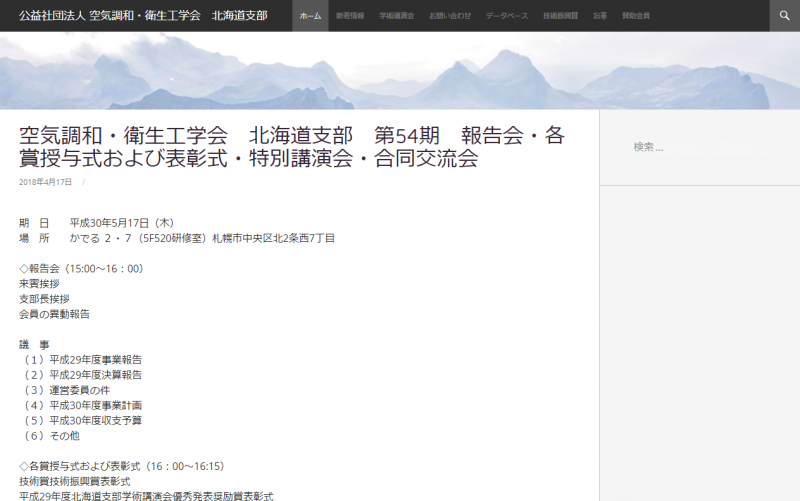Viewport: 800px width, 501px height.
Task: Click the site title 空気調和・衛生工学会 北海道支部
Action: point(143,16)
